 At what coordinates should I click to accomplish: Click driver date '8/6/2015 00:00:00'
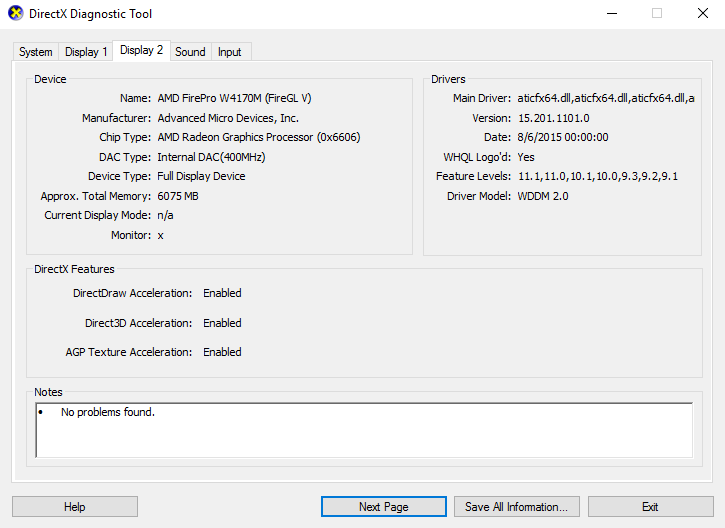[563, 137]
